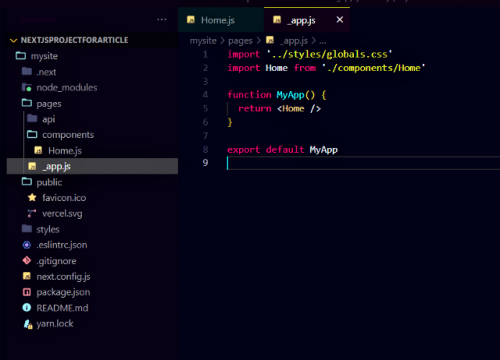Click the node_modules folder icon
Screen dimensions: 500x360
(27, 88)
